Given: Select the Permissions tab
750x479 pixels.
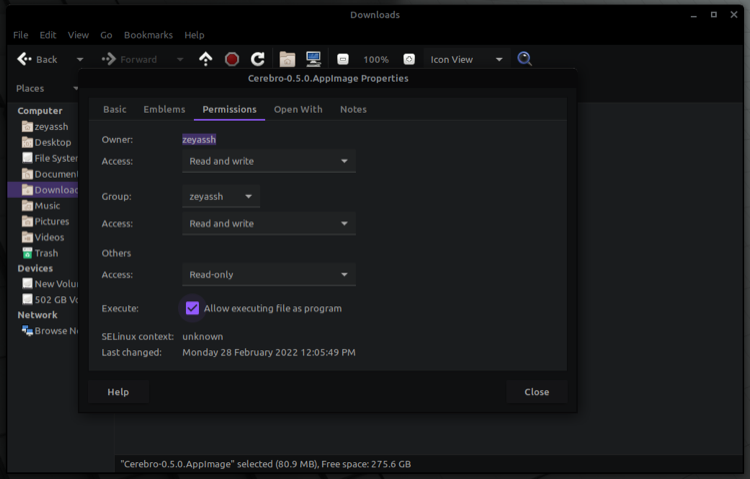Looking at the screenshot, I should pos(229,109).
